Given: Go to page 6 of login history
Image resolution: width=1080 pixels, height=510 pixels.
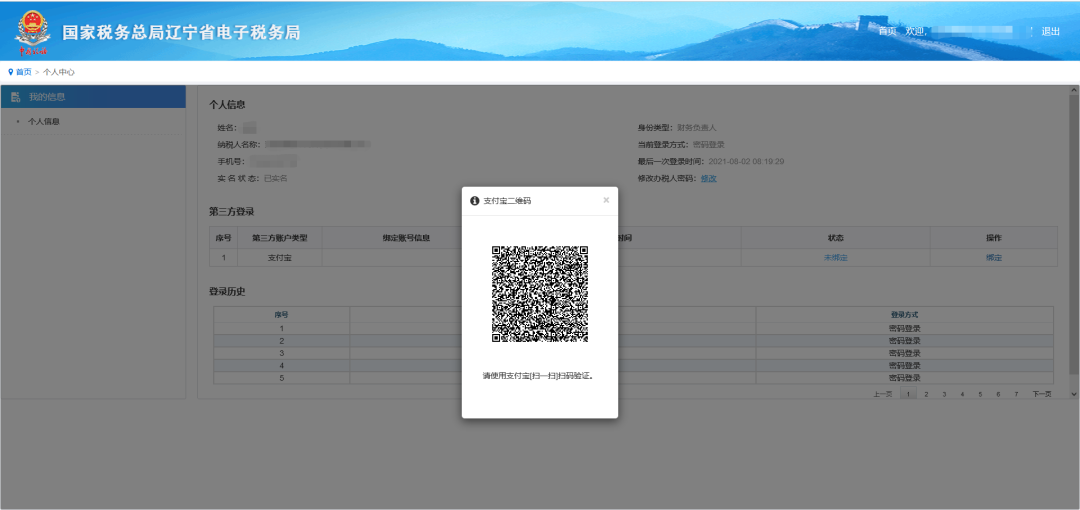Looking at the screenshot, I should coord(998,394).
